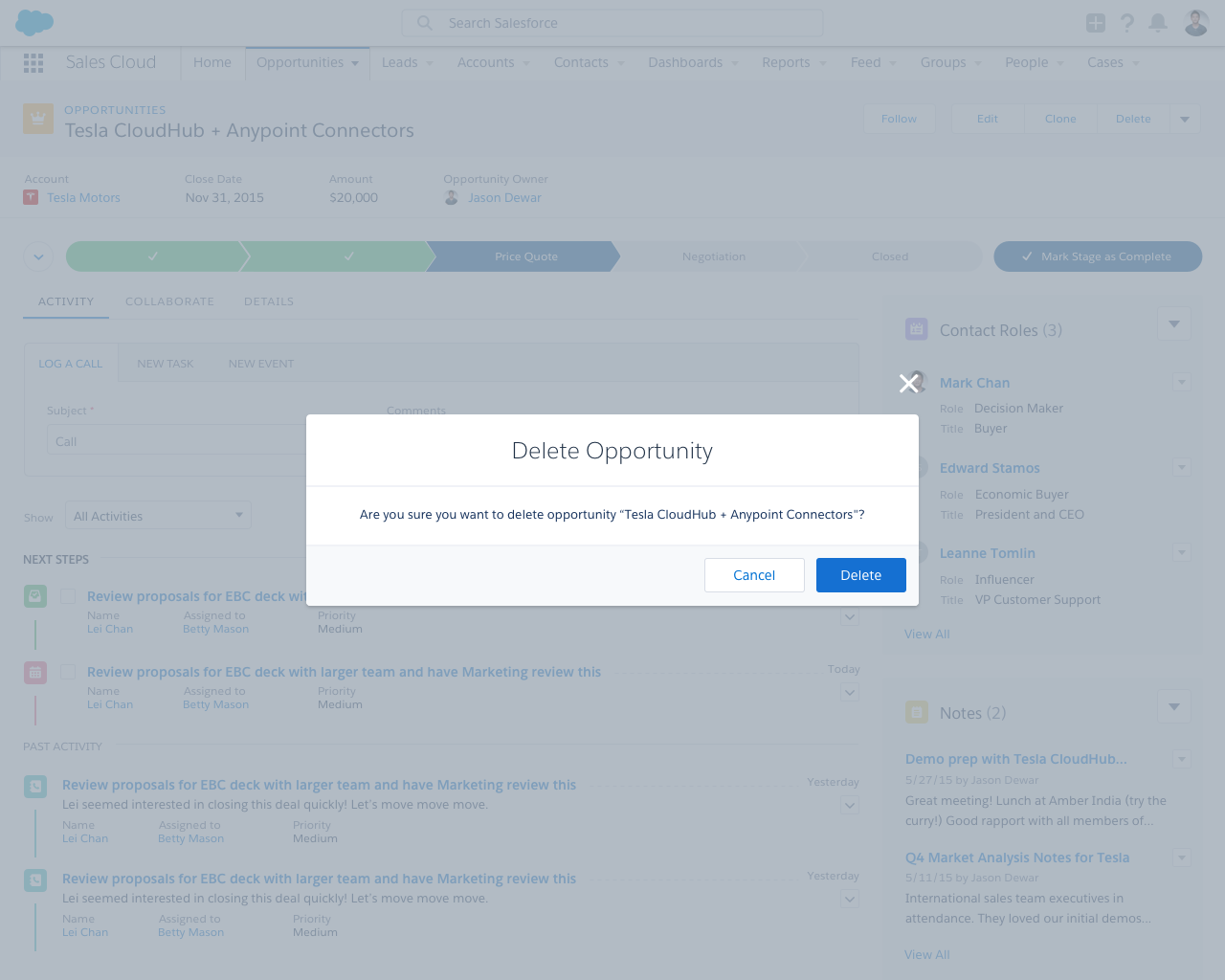The image size is (1225, 980).
Task: Open the global create plus icon
Action: point(1094,21)
